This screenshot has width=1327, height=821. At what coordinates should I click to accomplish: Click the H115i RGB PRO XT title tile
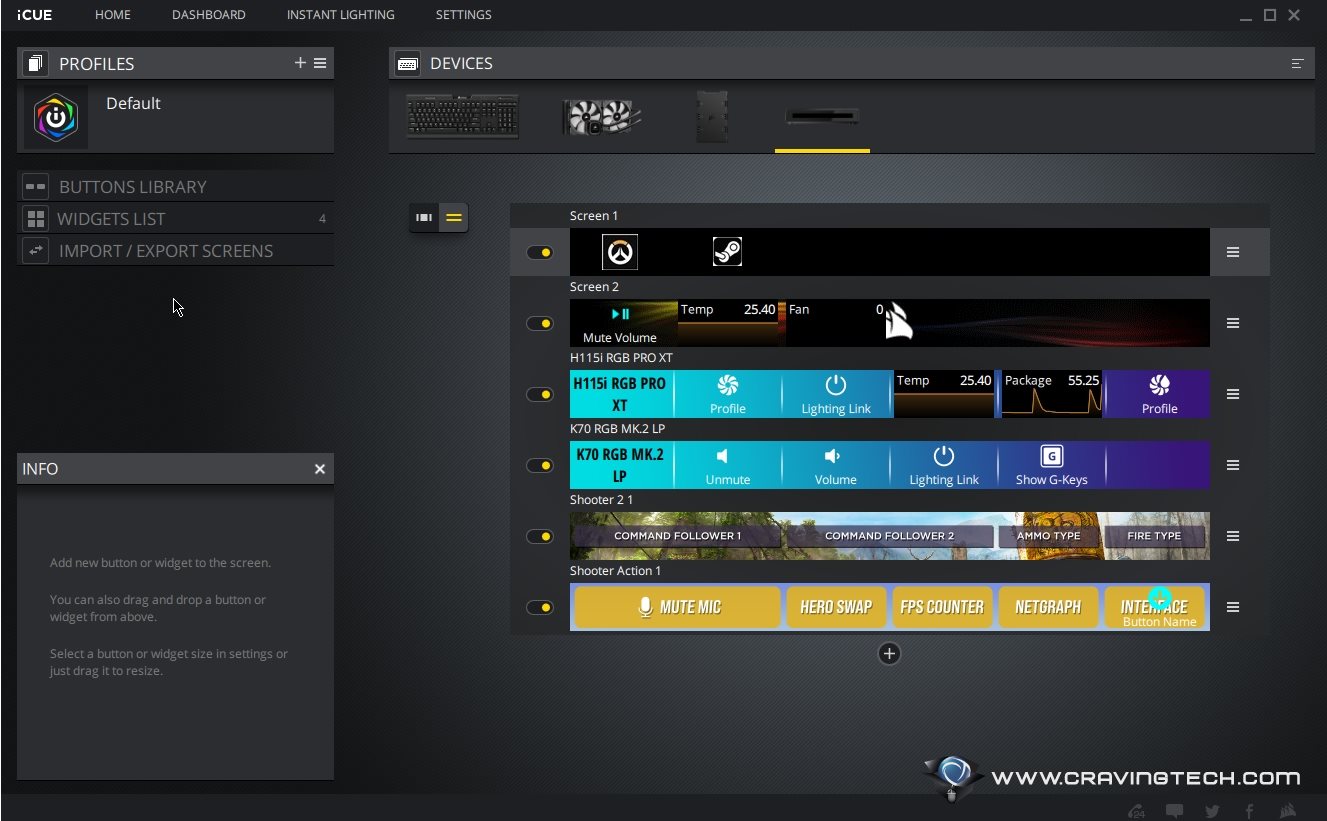point(621,394)
